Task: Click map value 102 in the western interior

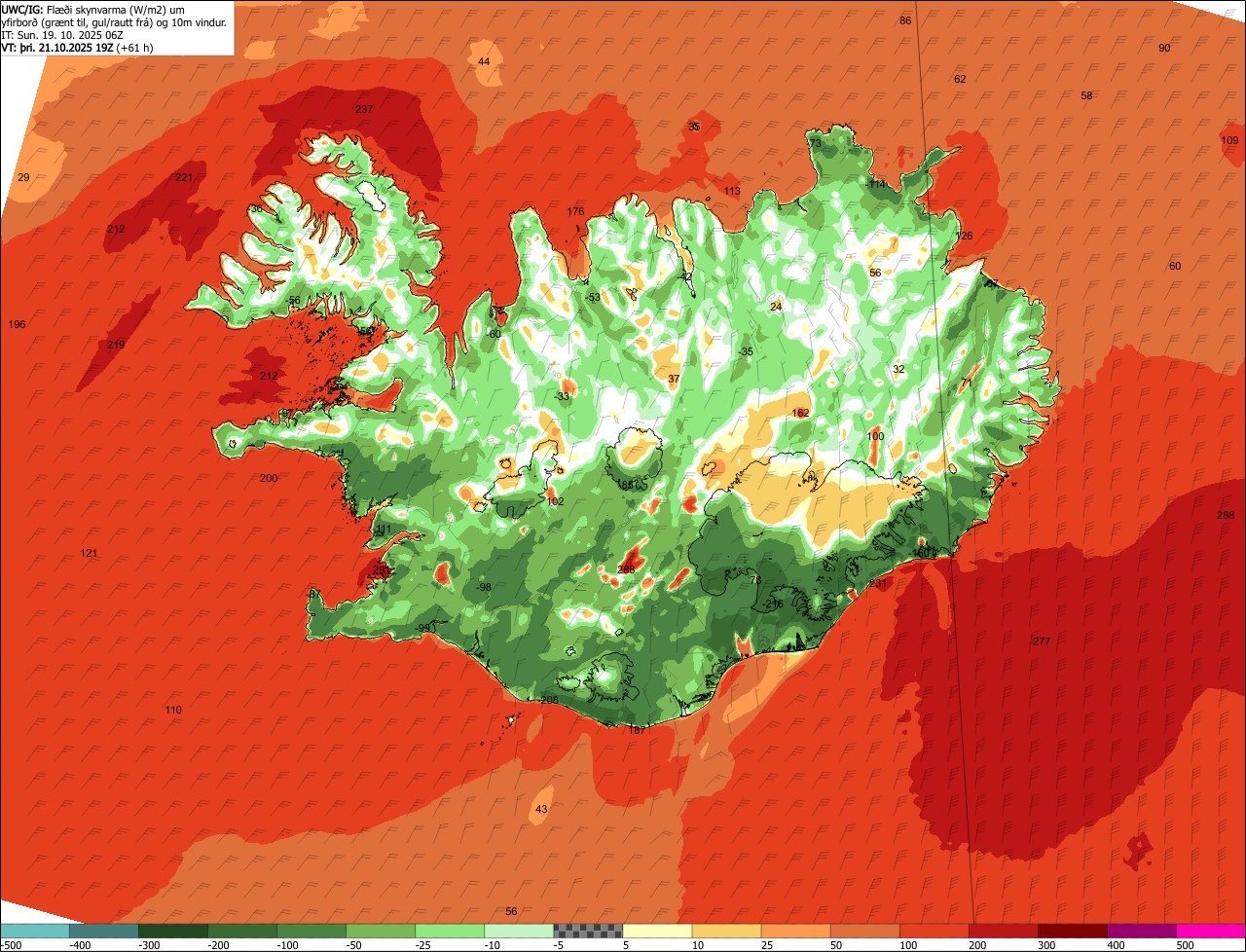Action: click(555, 501)
